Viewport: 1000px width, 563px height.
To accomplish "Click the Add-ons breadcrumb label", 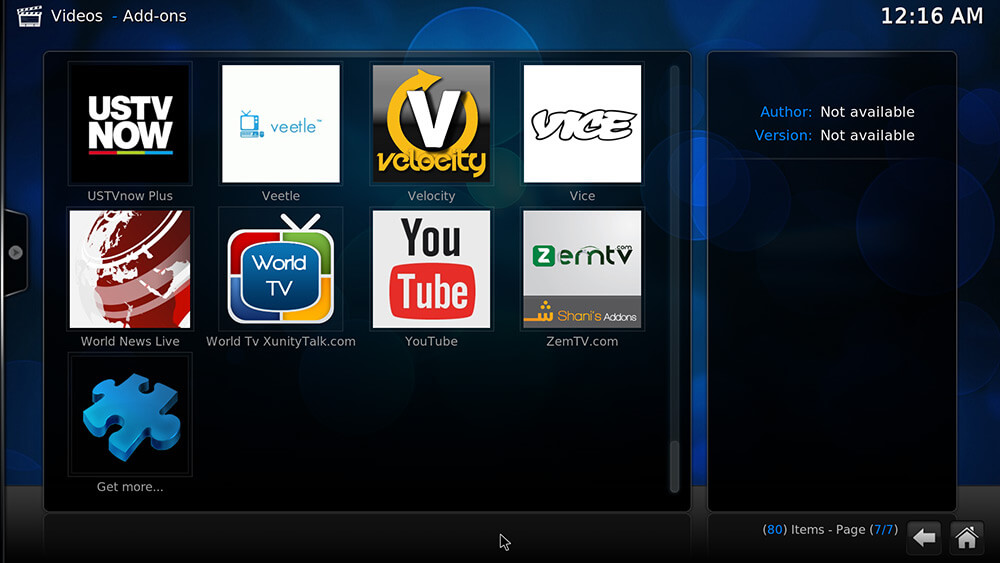I will [x=155, y=16].
